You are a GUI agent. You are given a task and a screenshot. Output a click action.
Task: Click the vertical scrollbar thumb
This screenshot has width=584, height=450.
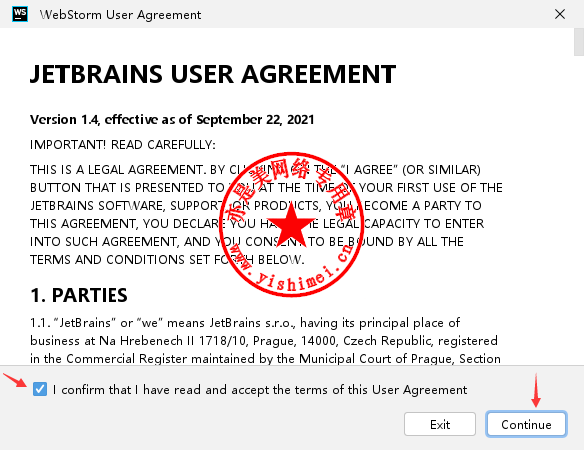(x=579, y=42)
